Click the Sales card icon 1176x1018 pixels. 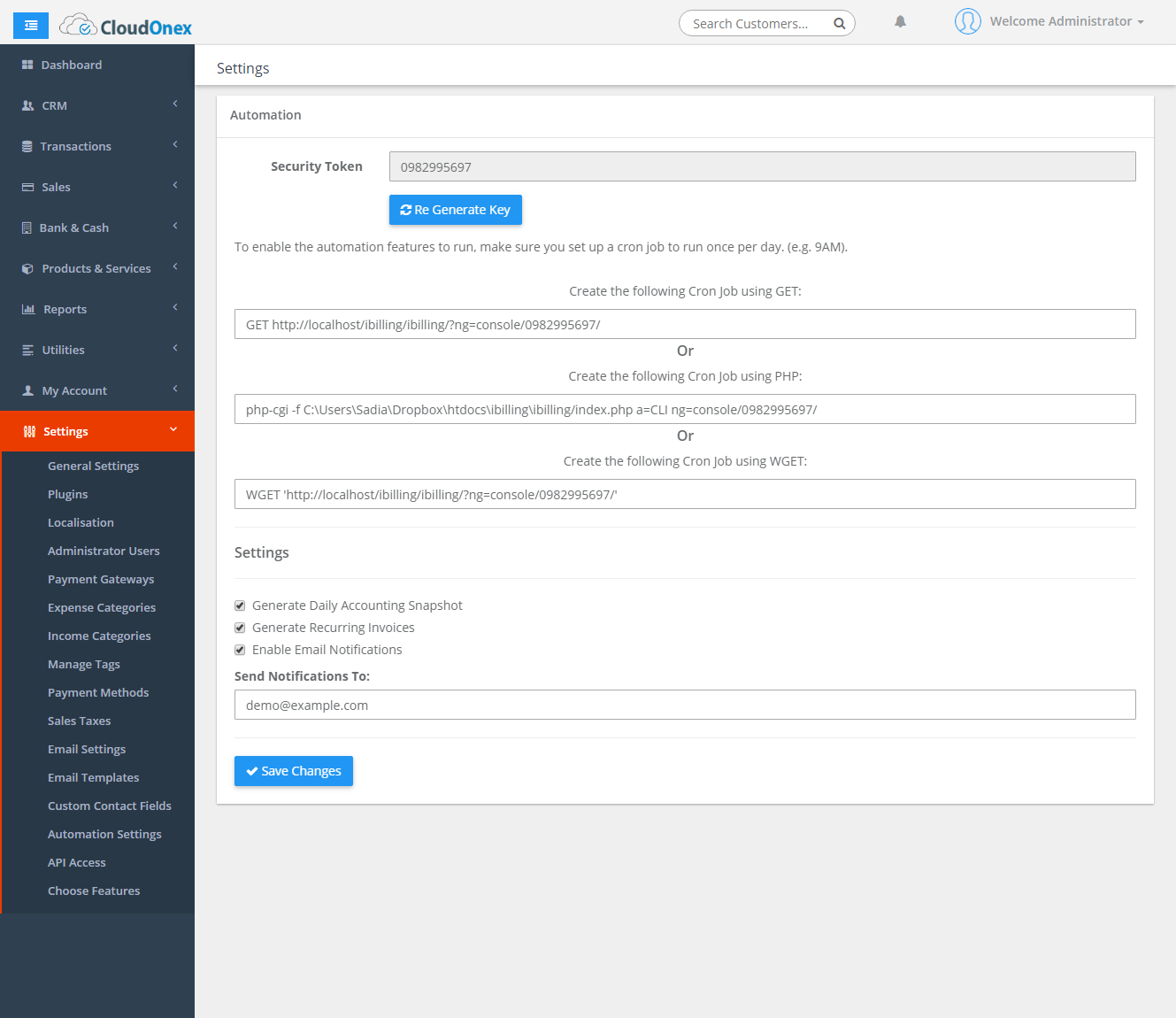(x=27, y=187)
